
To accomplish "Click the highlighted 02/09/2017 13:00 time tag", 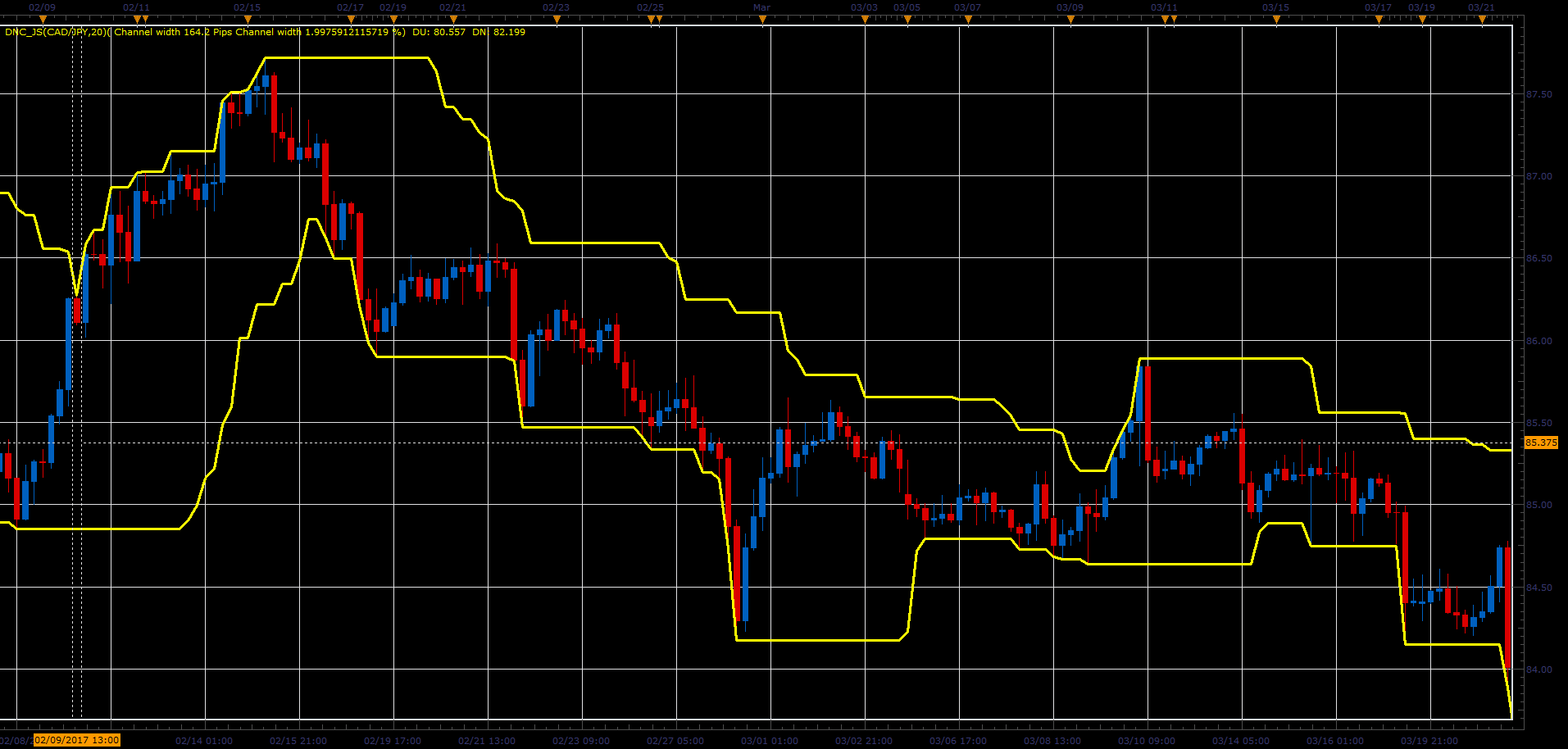I will pos(77,740).
